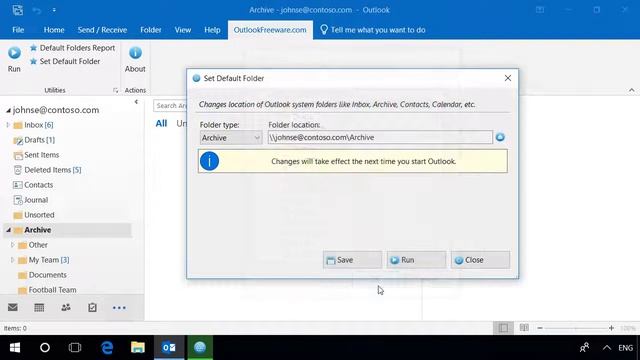The height and width of the screenshot is (360, 640).
Task: Select the OutlookFreeware.com tab
Action: pos(270,30)
